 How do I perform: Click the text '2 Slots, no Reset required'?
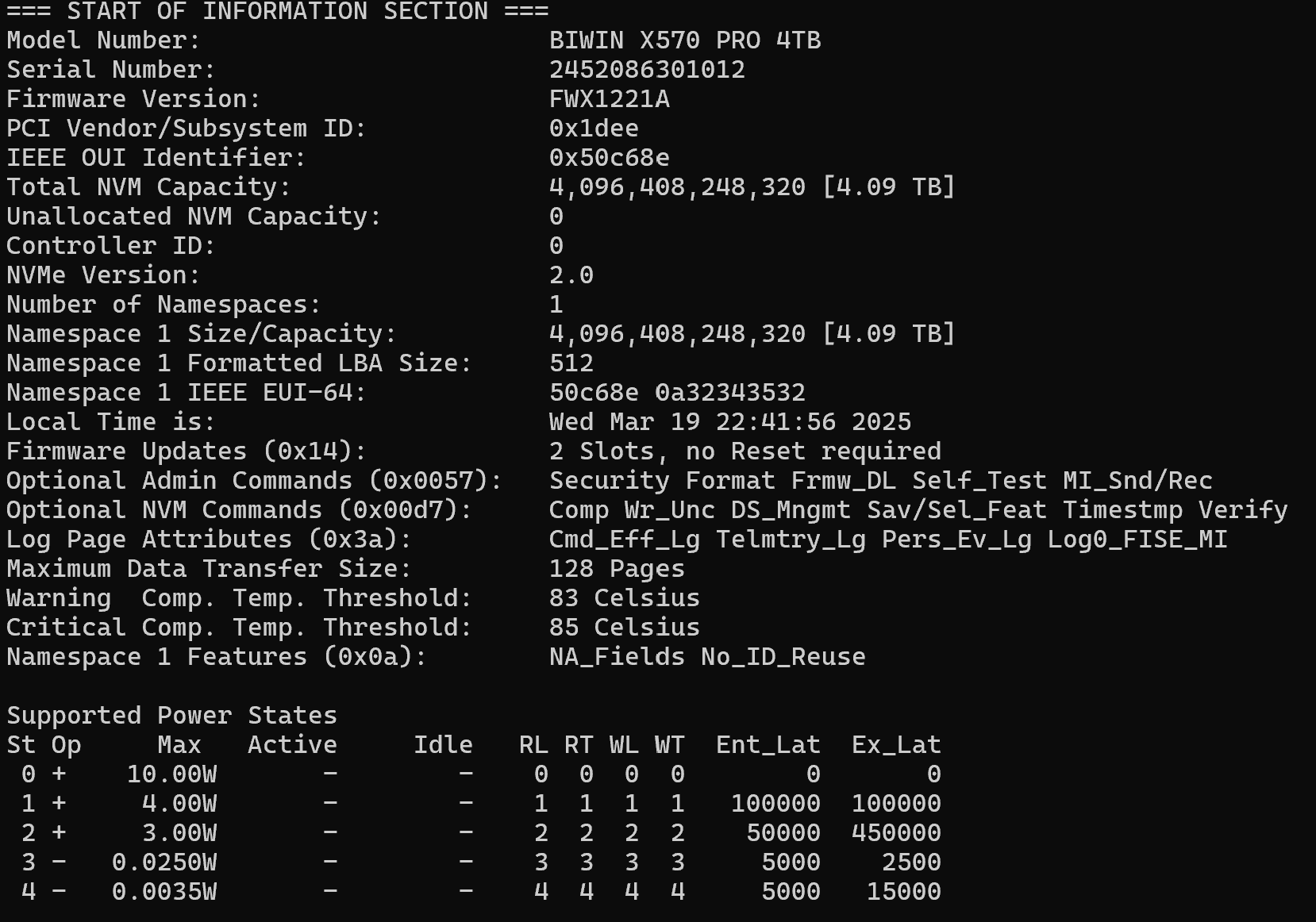tap(745, 451)
